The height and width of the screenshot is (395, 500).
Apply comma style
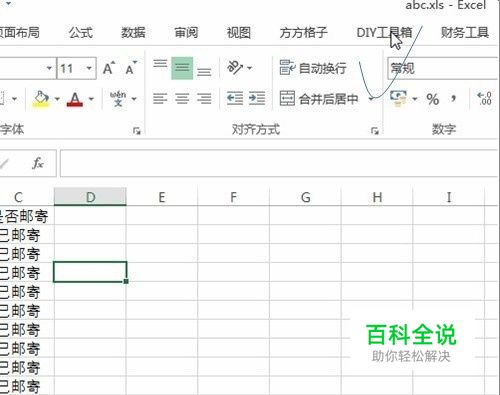[453, 99]
